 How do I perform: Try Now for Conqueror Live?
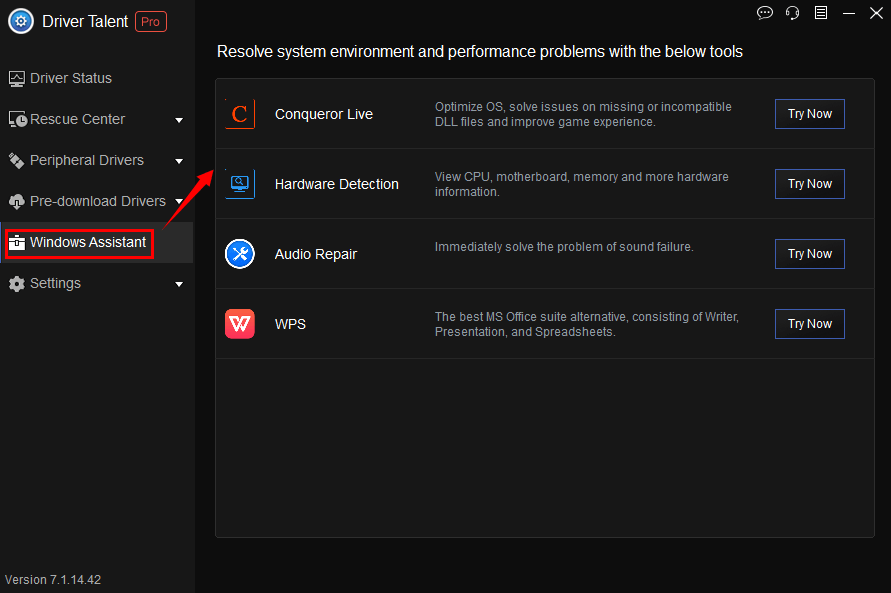pyautogui.click(x=810, y=114)
